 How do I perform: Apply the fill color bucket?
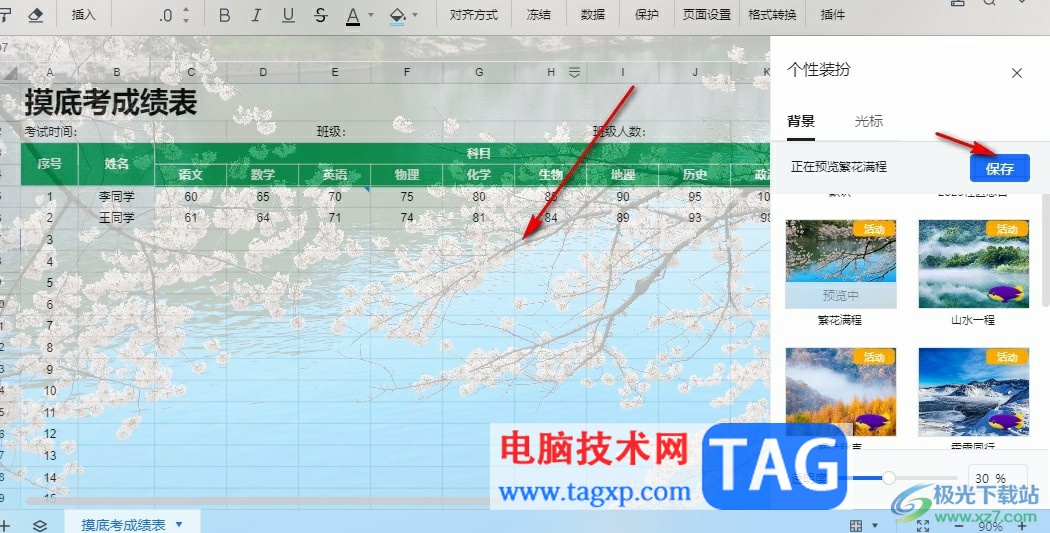pyautogui.click(x=397, y=15)
